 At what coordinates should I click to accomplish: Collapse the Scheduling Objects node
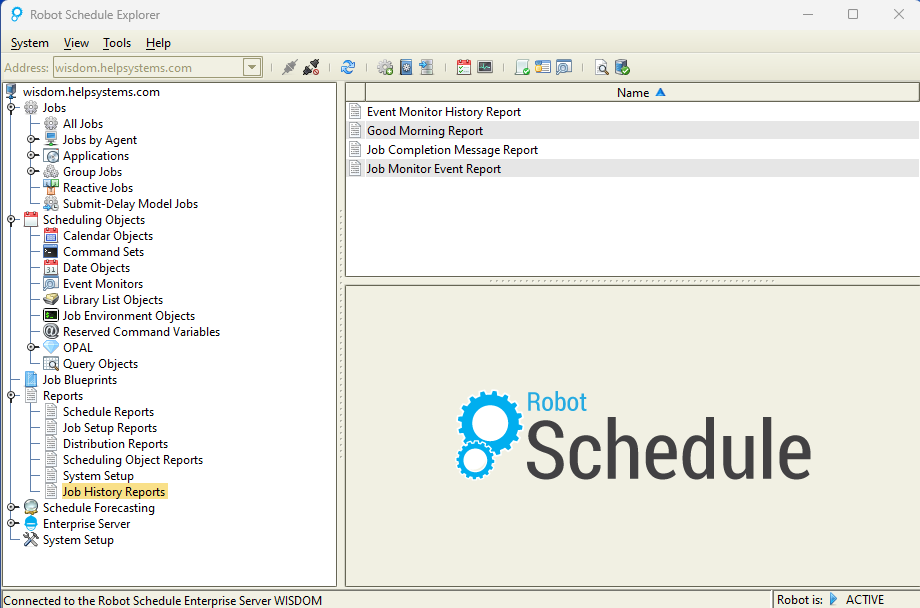click(11, 220)
